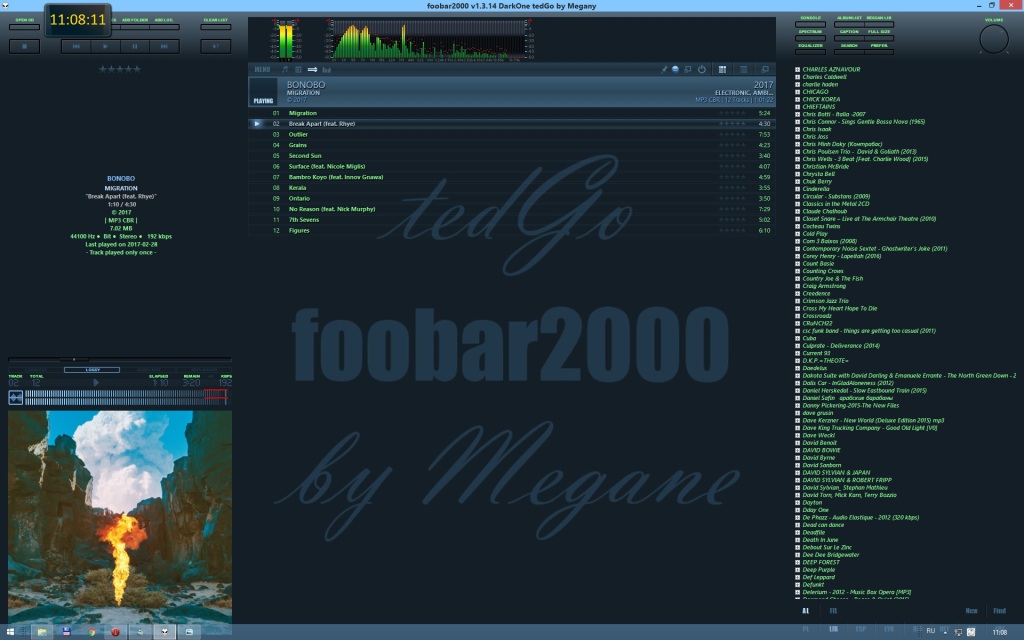Click the grid layout icon
The height and width of the screenshot is (640, 1024).
pyautogui.click(x=722, y=69)
